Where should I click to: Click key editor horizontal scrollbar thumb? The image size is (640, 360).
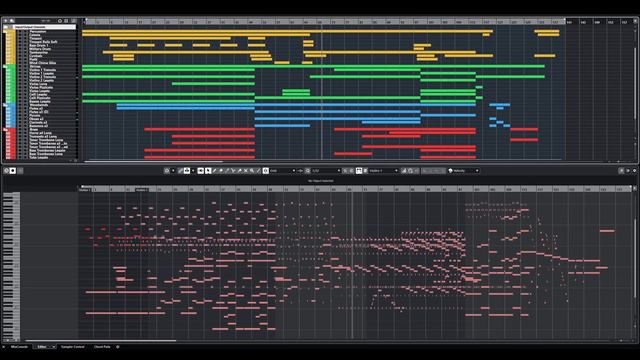coord(101,340)
